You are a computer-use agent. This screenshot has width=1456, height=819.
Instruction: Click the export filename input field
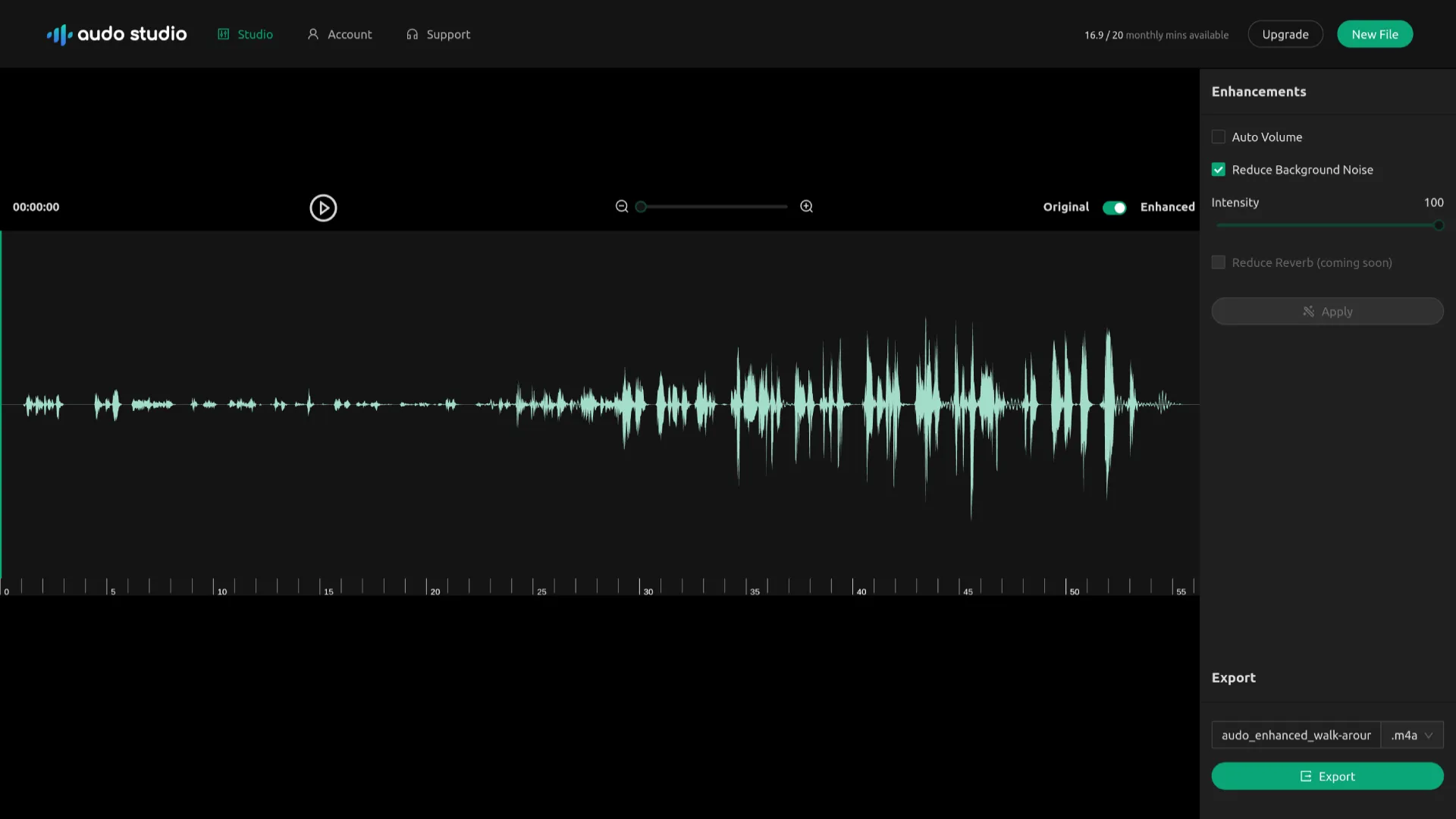click(1297, 735)
